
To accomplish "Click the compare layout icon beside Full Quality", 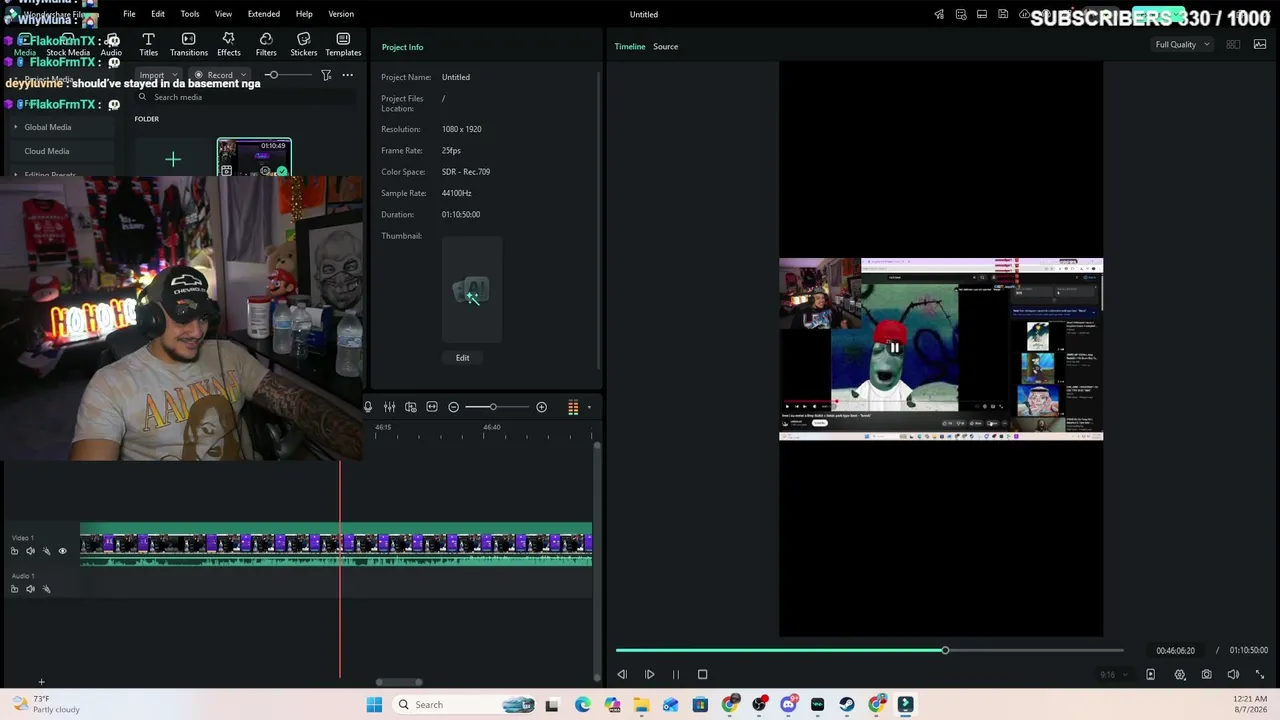I will tap(1233, 45).
